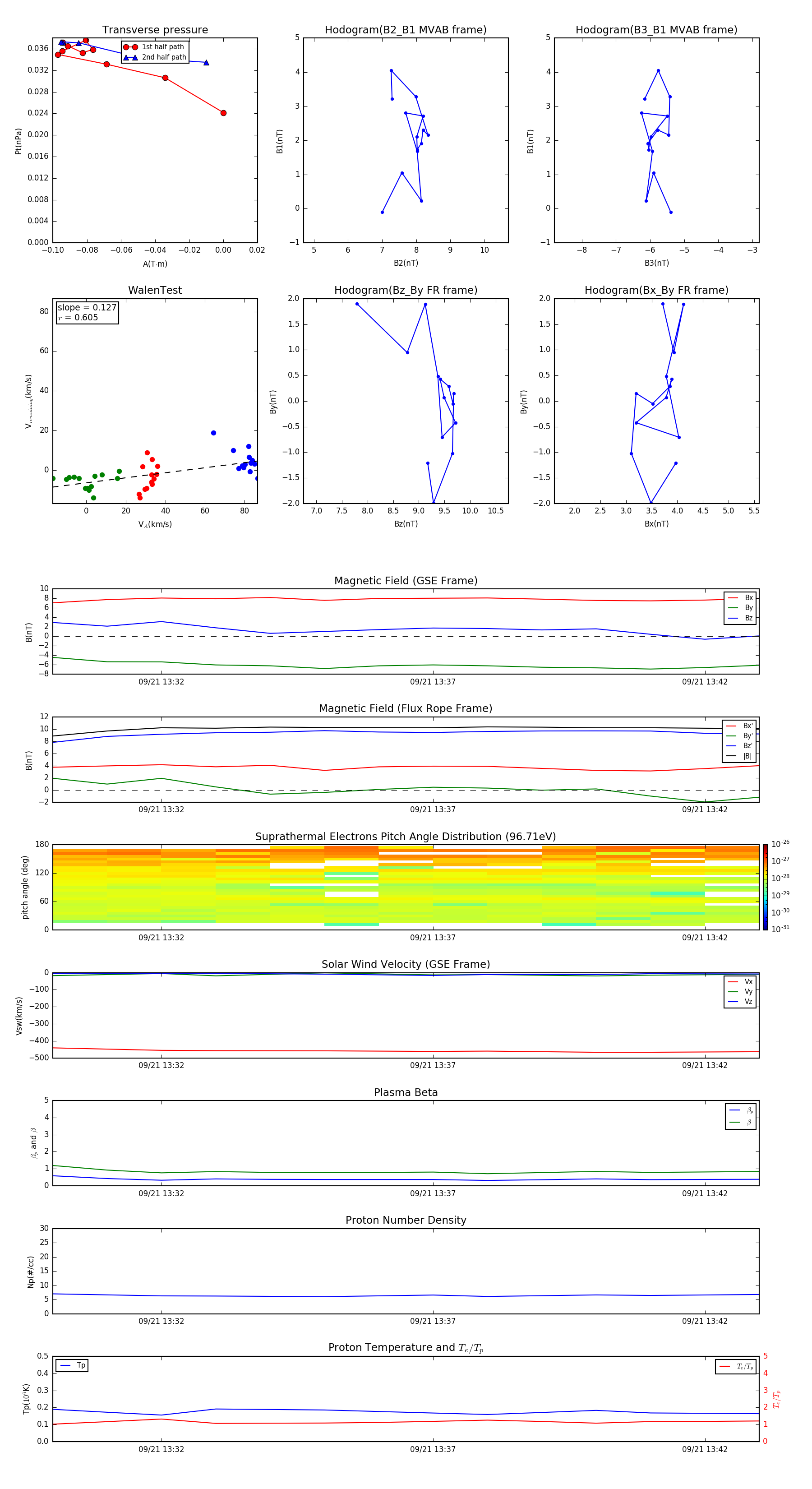Image resolution: width=812 pixels, height=1489 pixels.
Task: Click the 'B2(nT)' x-axis label
Action: (x=406, y=264)
